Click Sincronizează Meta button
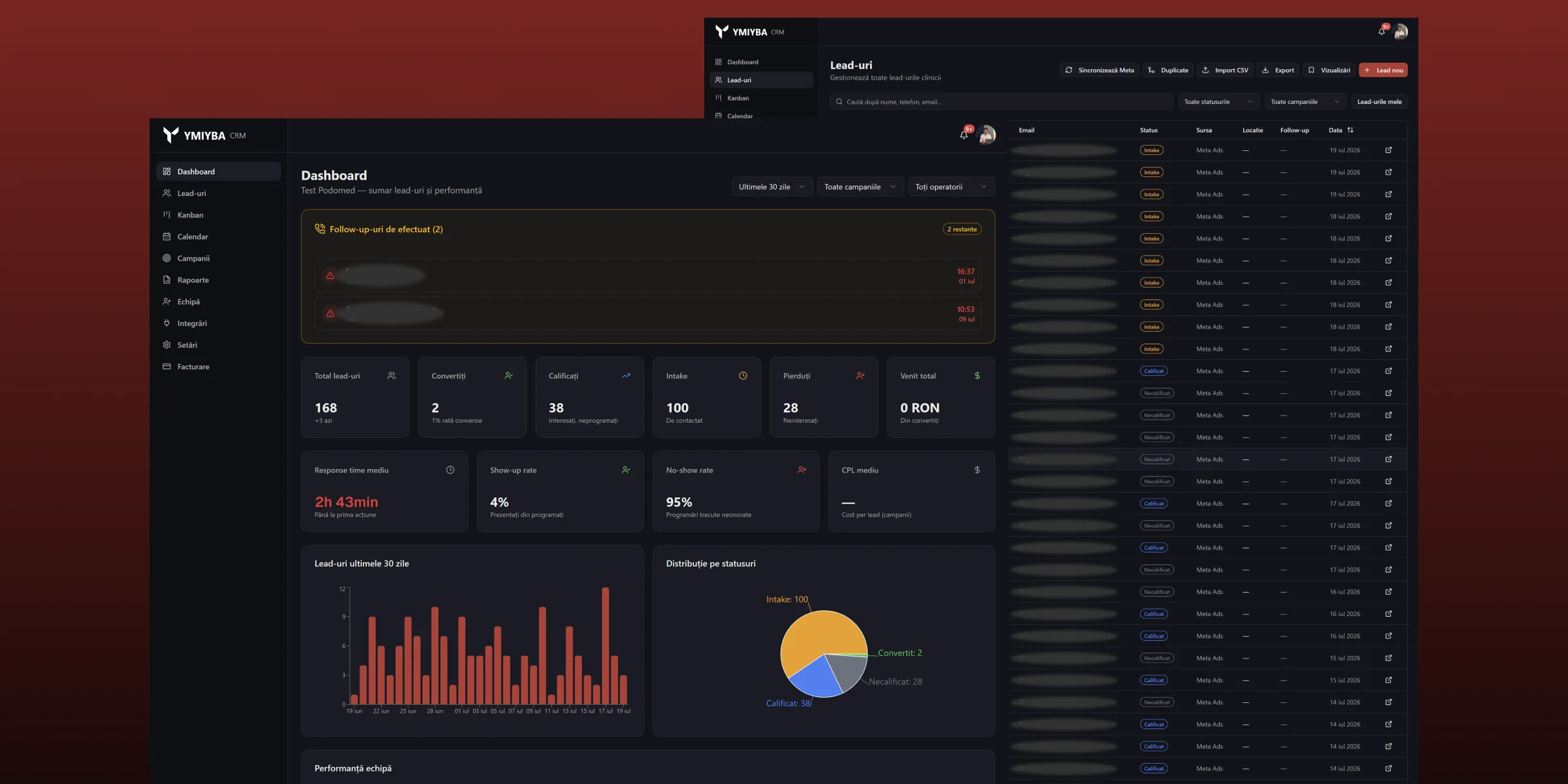 click(x=1100, y=70)
